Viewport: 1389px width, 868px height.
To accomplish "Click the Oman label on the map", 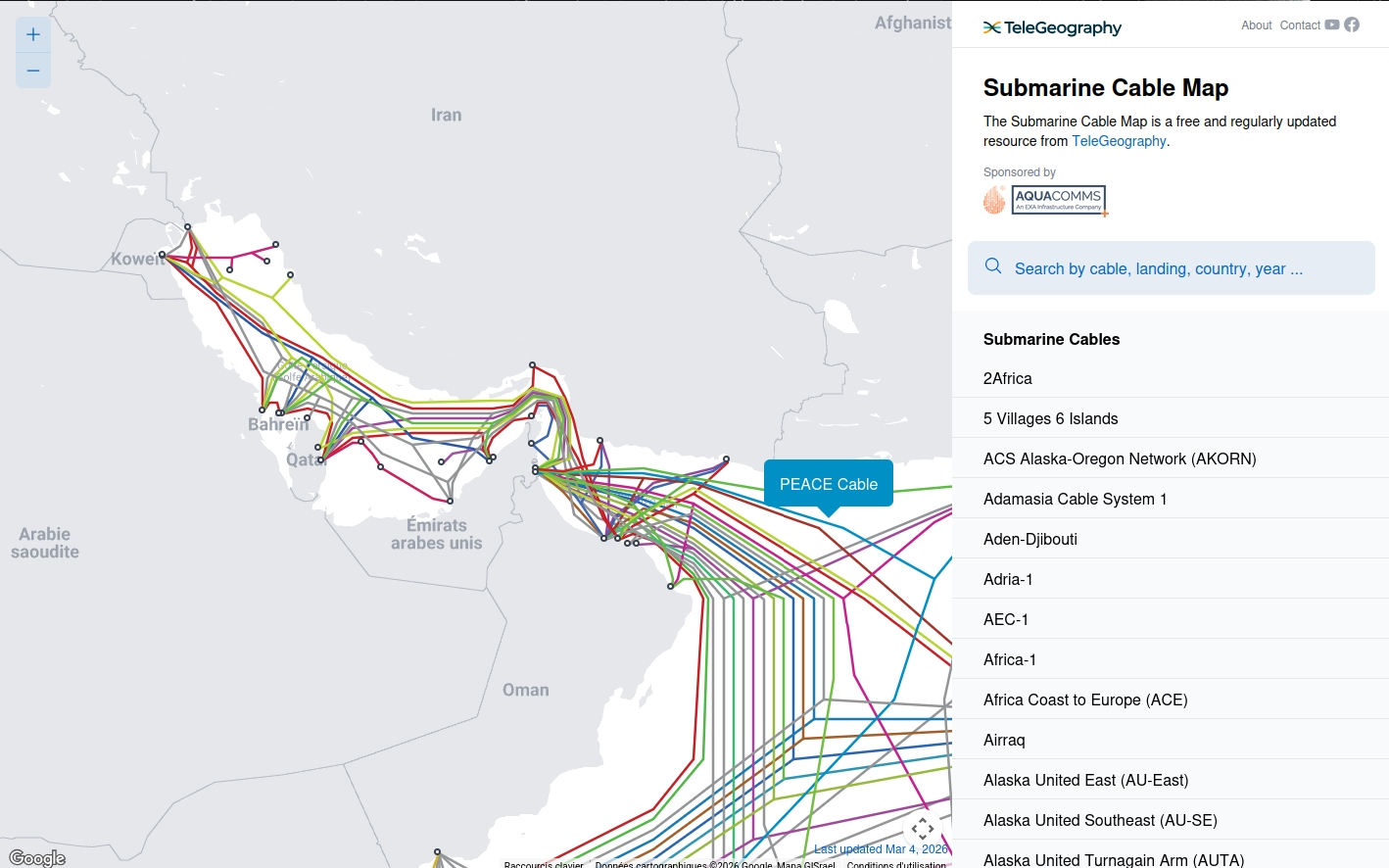I will [x=526, y=690].
